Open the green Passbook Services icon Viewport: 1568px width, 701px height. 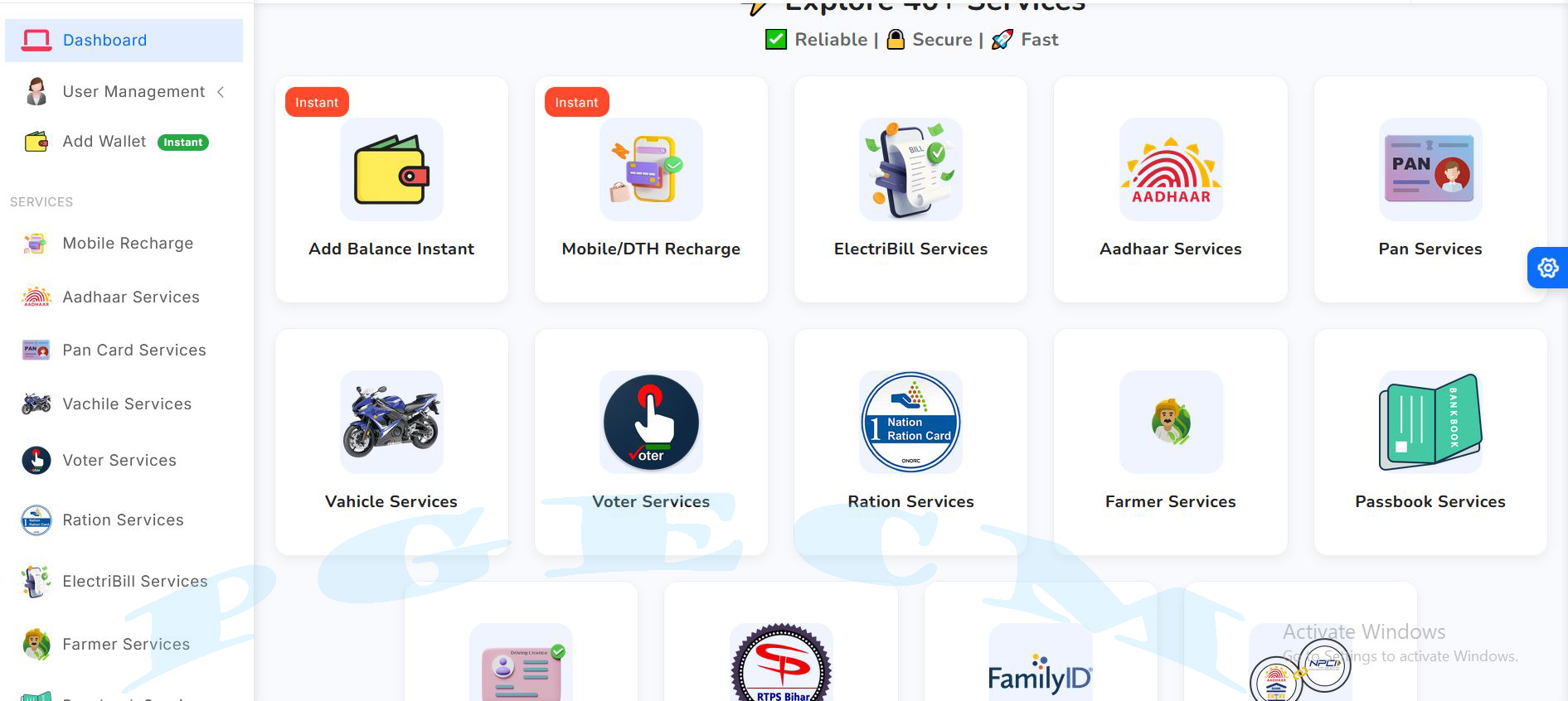coord(1430,422)
